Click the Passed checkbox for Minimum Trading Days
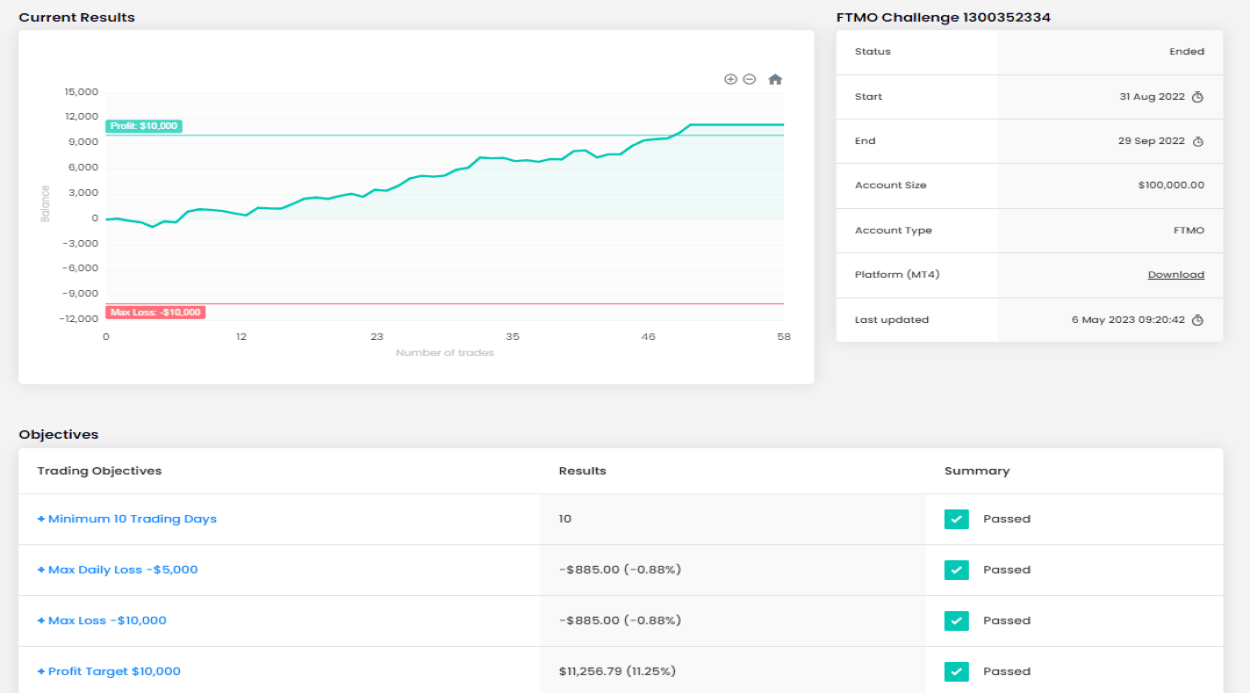 [x=956, y=519]
